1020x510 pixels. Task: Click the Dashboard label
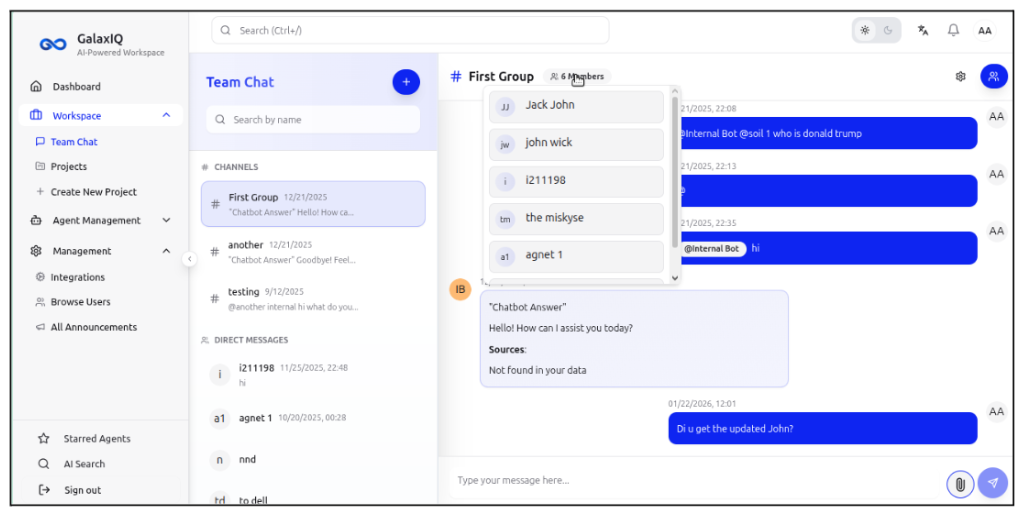(x=77, y=87)
